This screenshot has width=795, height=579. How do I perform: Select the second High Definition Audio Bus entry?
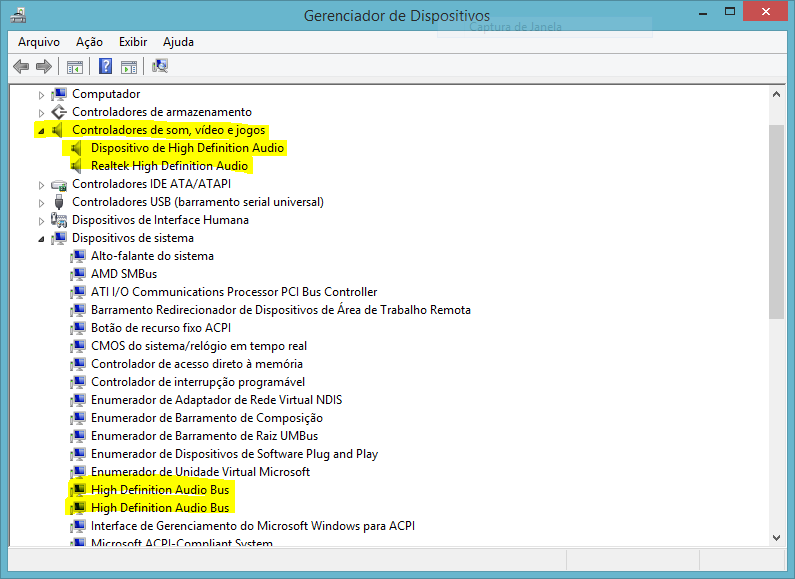pos(160,508)
